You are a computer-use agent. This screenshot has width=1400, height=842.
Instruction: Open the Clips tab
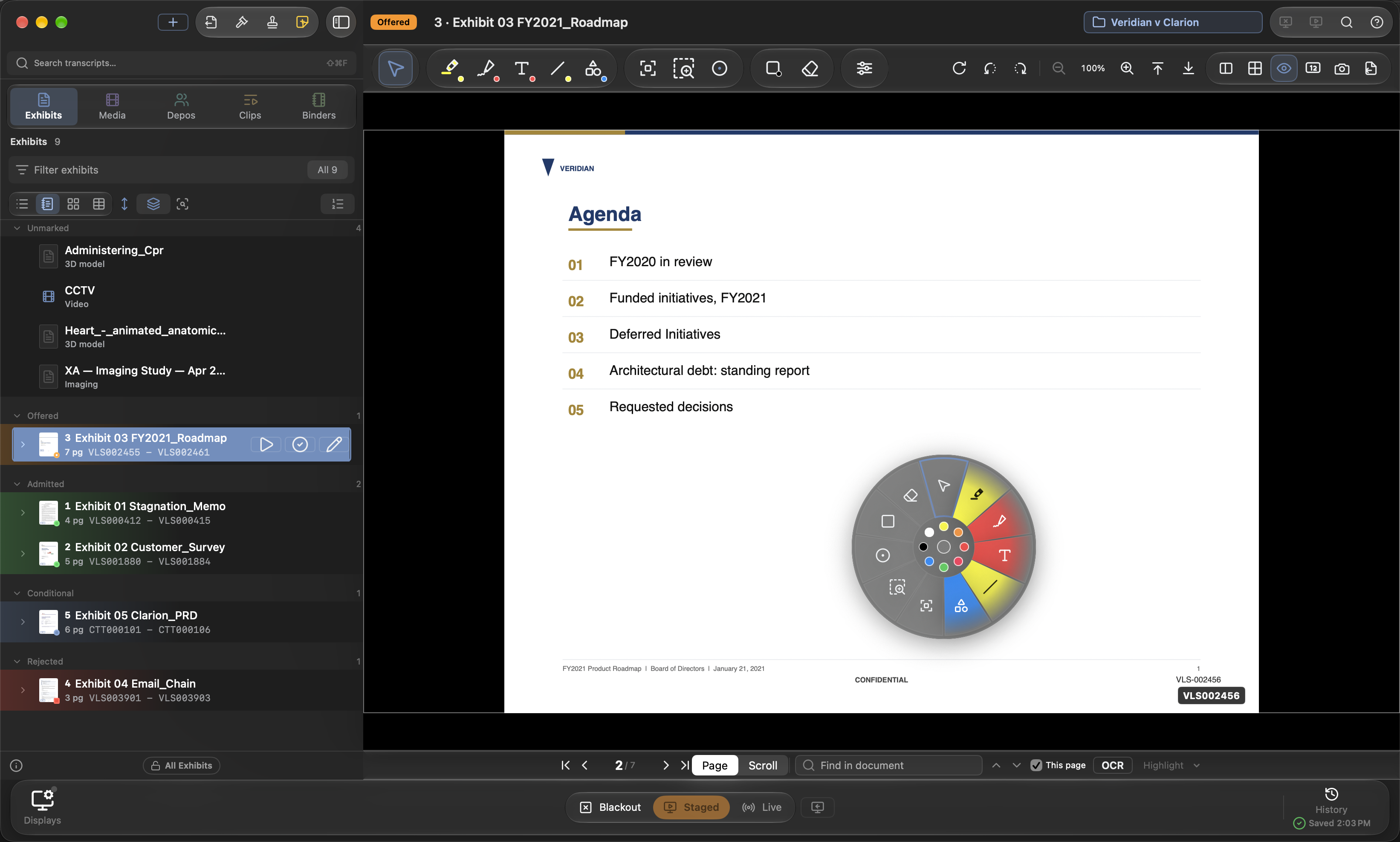tap(250, 106)
